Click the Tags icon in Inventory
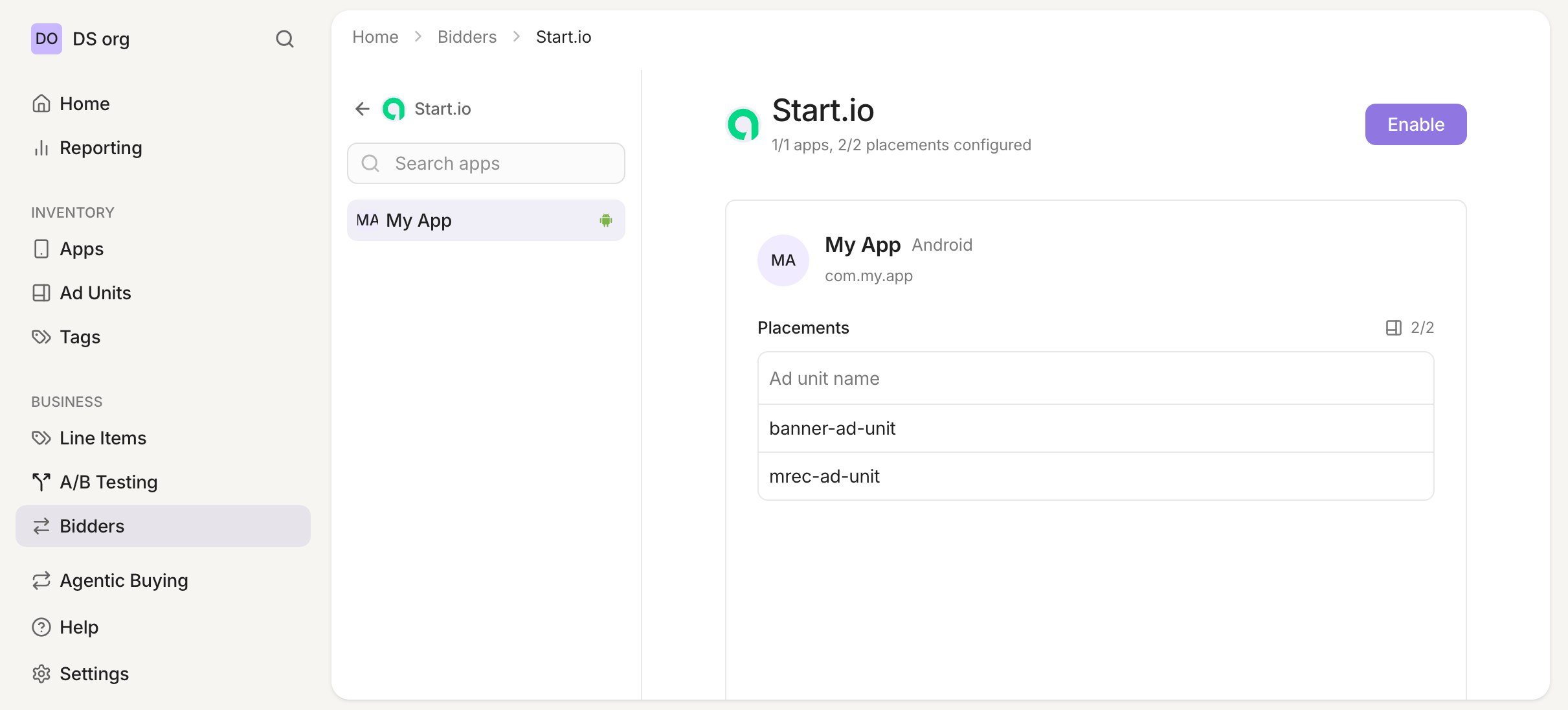The height and width of the screenshot is (710, 1568). pyautogui.click(x=41, y=337)
